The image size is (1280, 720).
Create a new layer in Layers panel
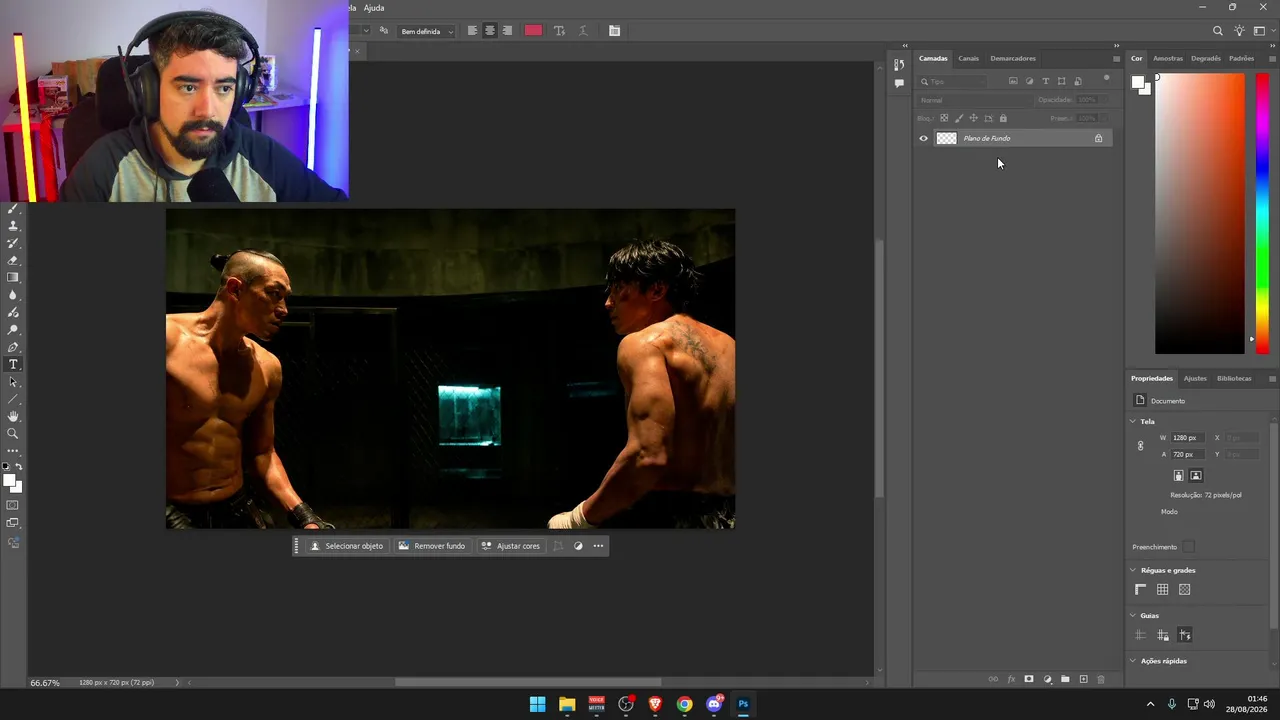[1083, 679]
